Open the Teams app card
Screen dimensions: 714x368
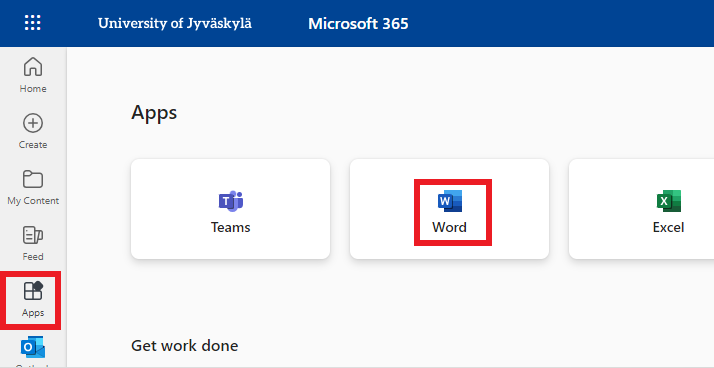tap(230, 209)
